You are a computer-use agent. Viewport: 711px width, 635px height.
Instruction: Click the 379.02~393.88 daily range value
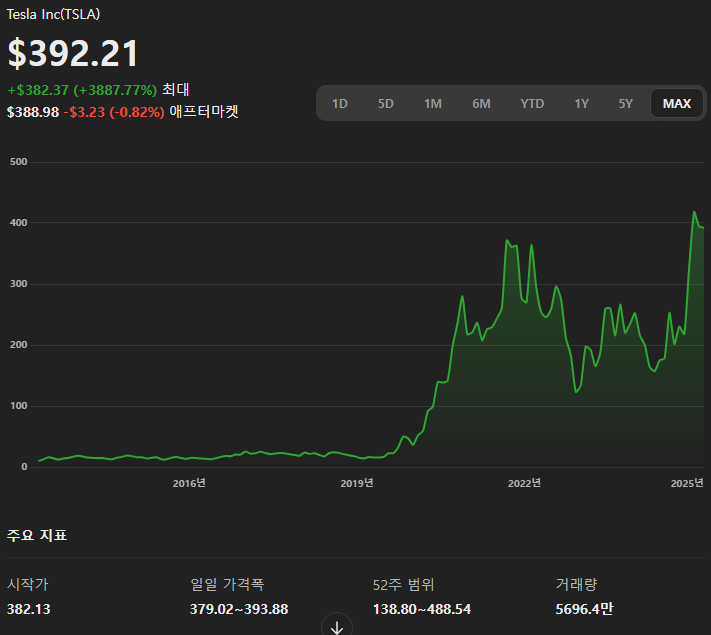coord(239,609)
